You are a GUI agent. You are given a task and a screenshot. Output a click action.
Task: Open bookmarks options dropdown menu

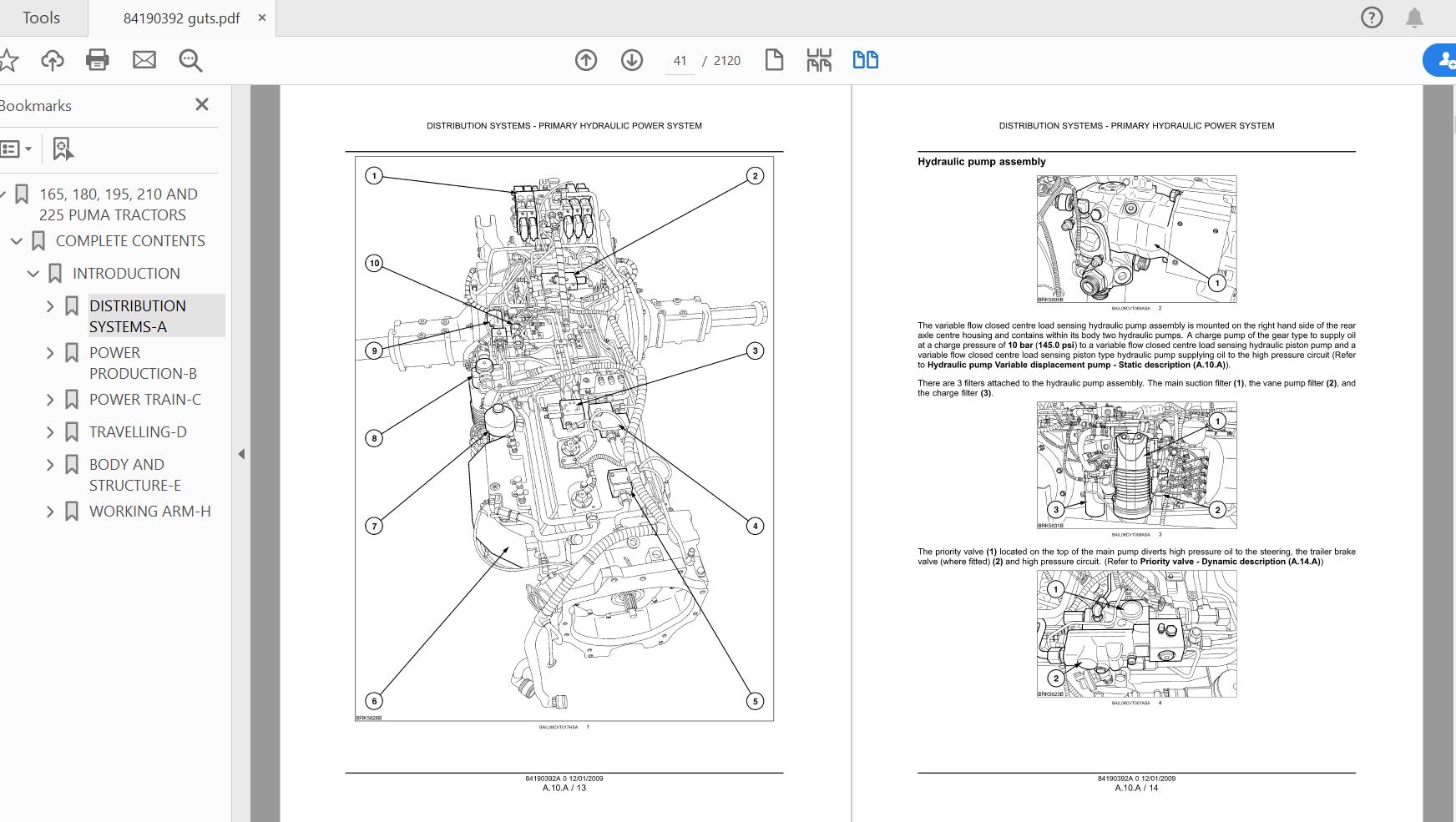16,149
